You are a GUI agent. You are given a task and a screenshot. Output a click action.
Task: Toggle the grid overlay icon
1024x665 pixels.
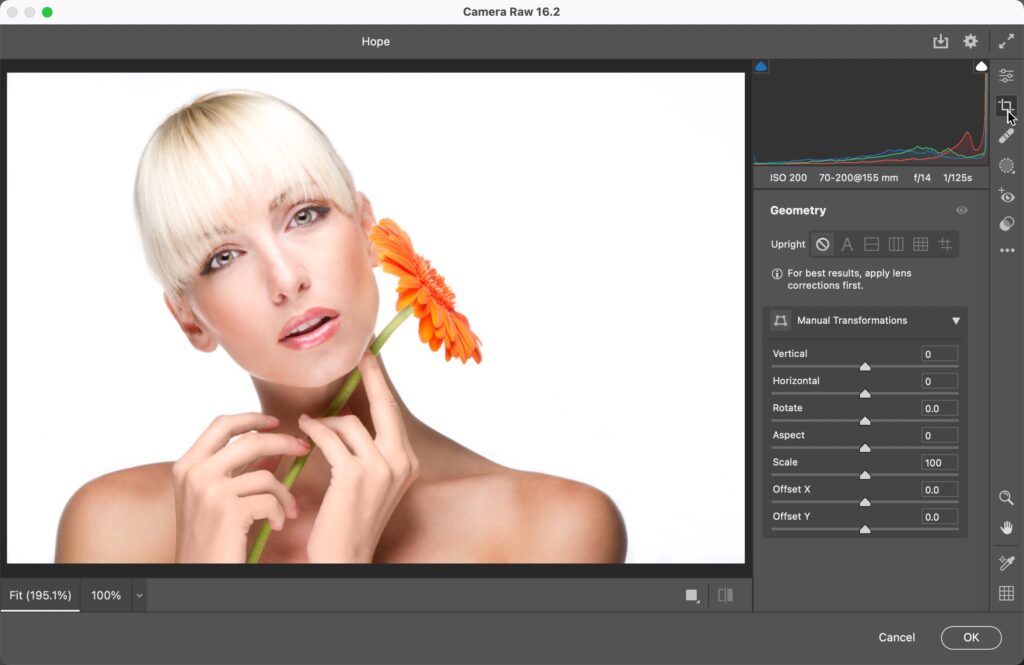click(x=1006, y=593)
